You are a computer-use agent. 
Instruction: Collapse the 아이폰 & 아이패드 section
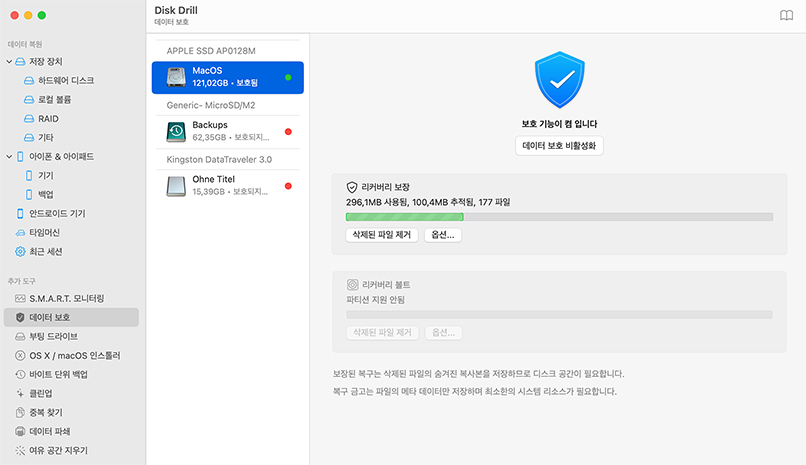tap(9, 157)
